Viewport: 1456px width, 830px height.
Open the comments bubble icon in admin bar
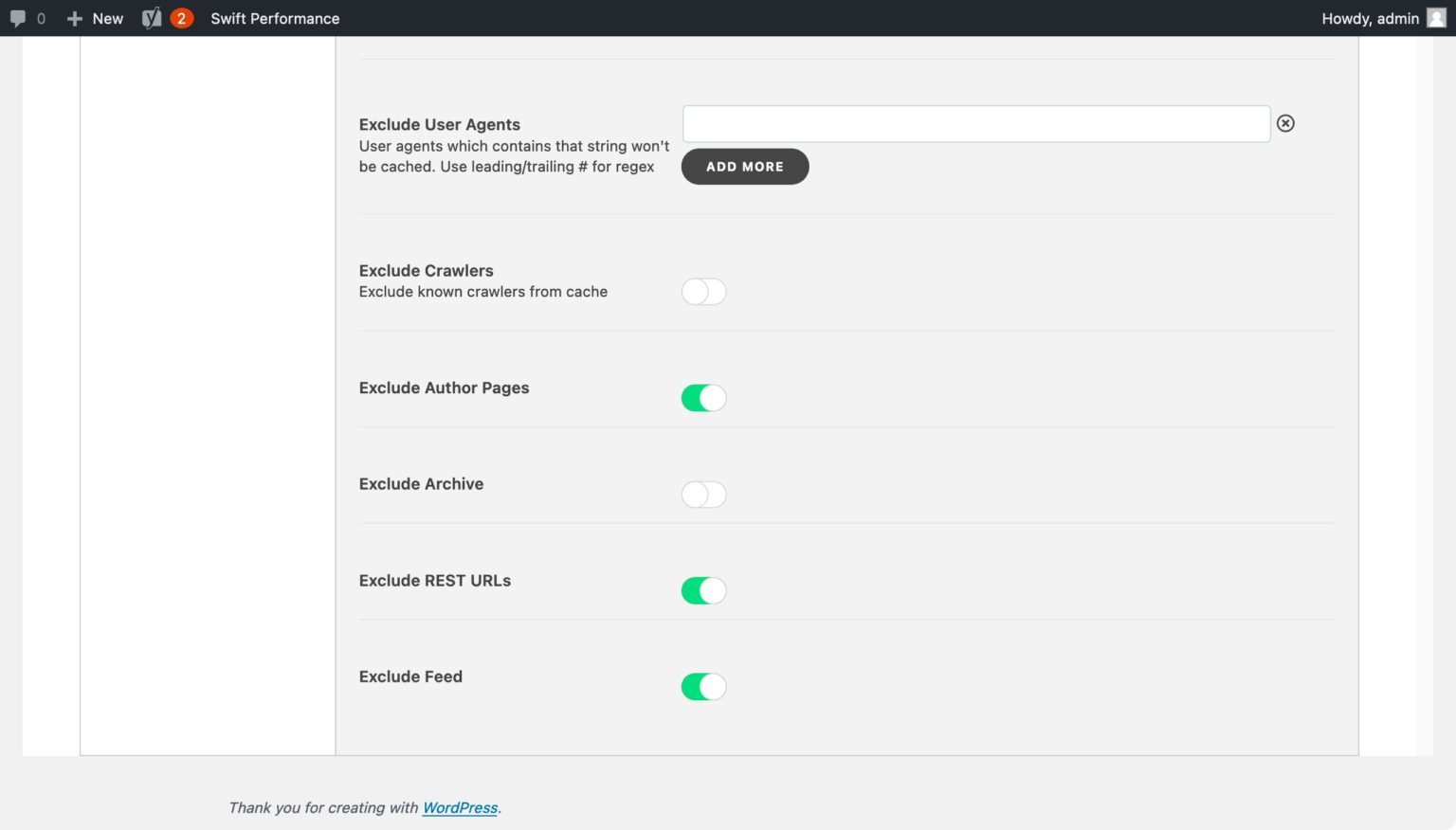pyautogui.click(x=18, y=19)
